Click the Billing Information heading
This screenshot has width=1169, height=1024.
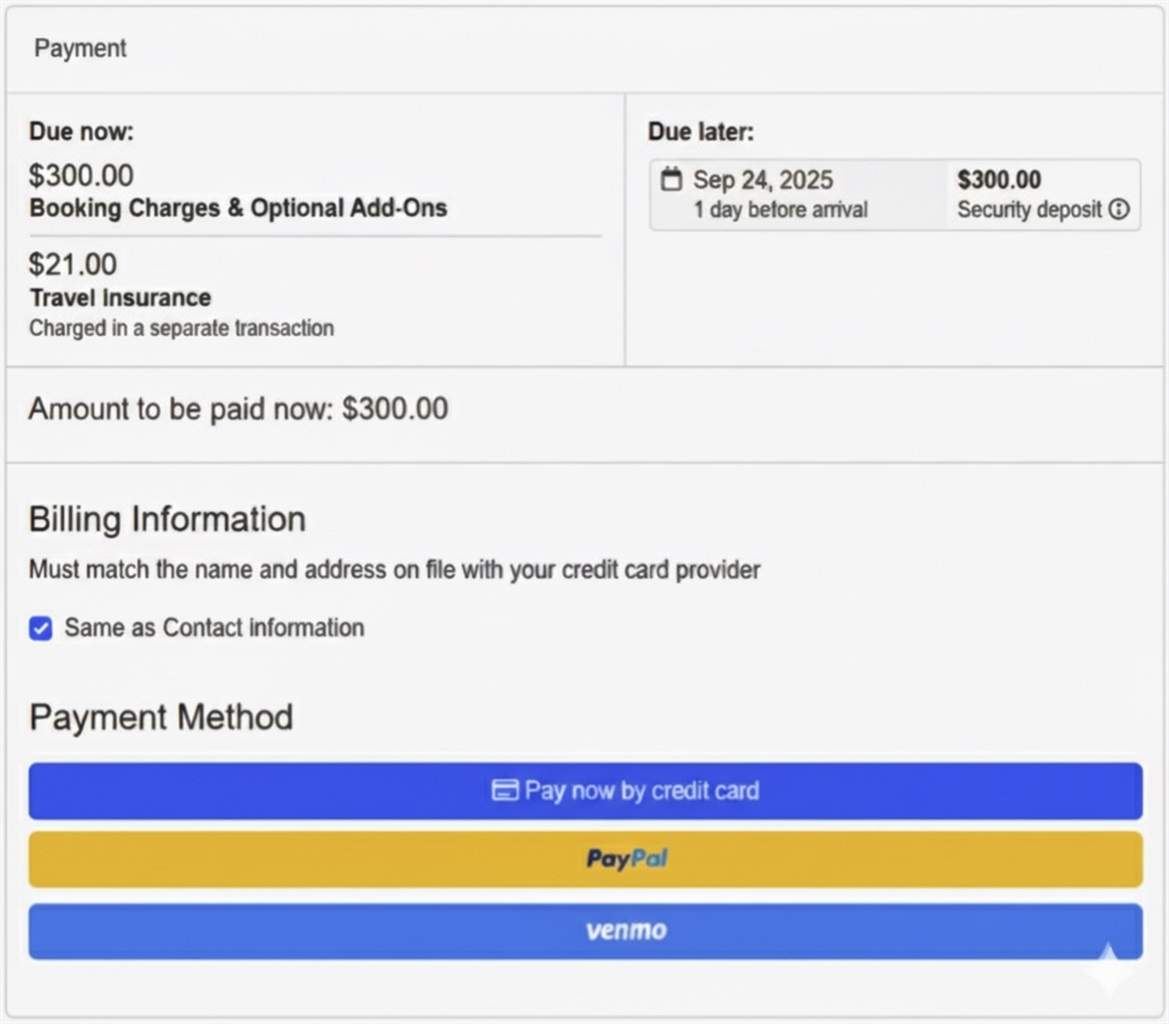[167, 519]
